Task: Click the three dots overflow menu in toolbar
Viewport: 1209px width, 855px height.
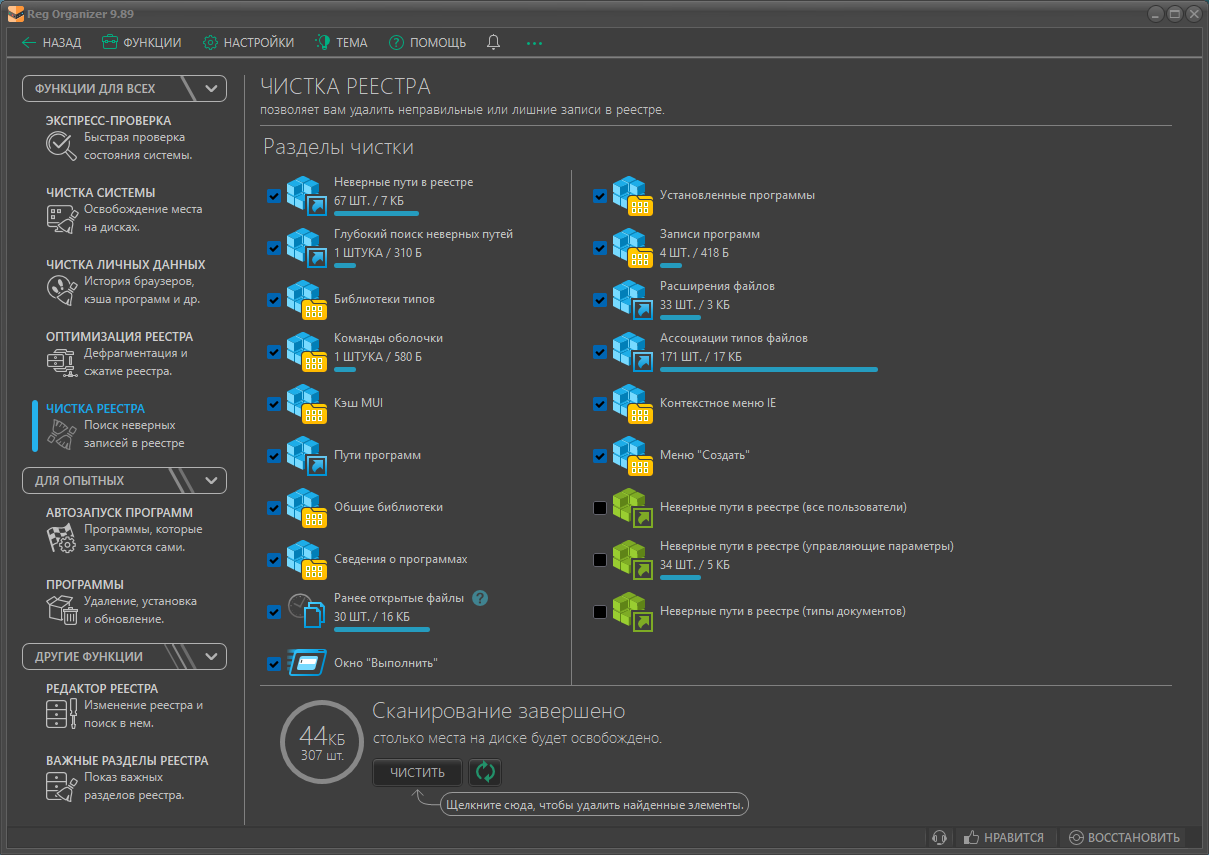Action: click(534, 43)
